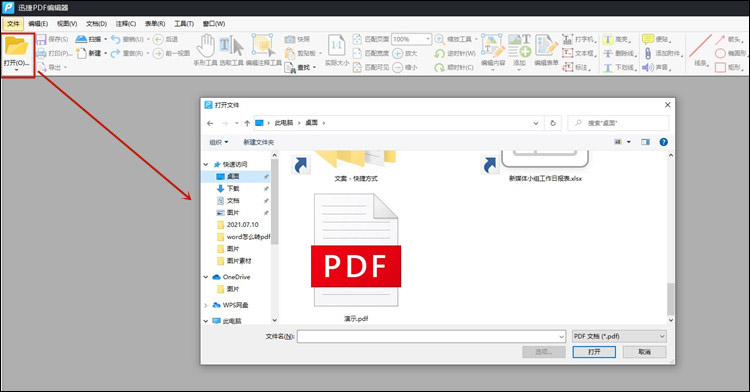Select the 演示.pdf file thumbnail
The image size is (750, 392).
coord(356,250)
